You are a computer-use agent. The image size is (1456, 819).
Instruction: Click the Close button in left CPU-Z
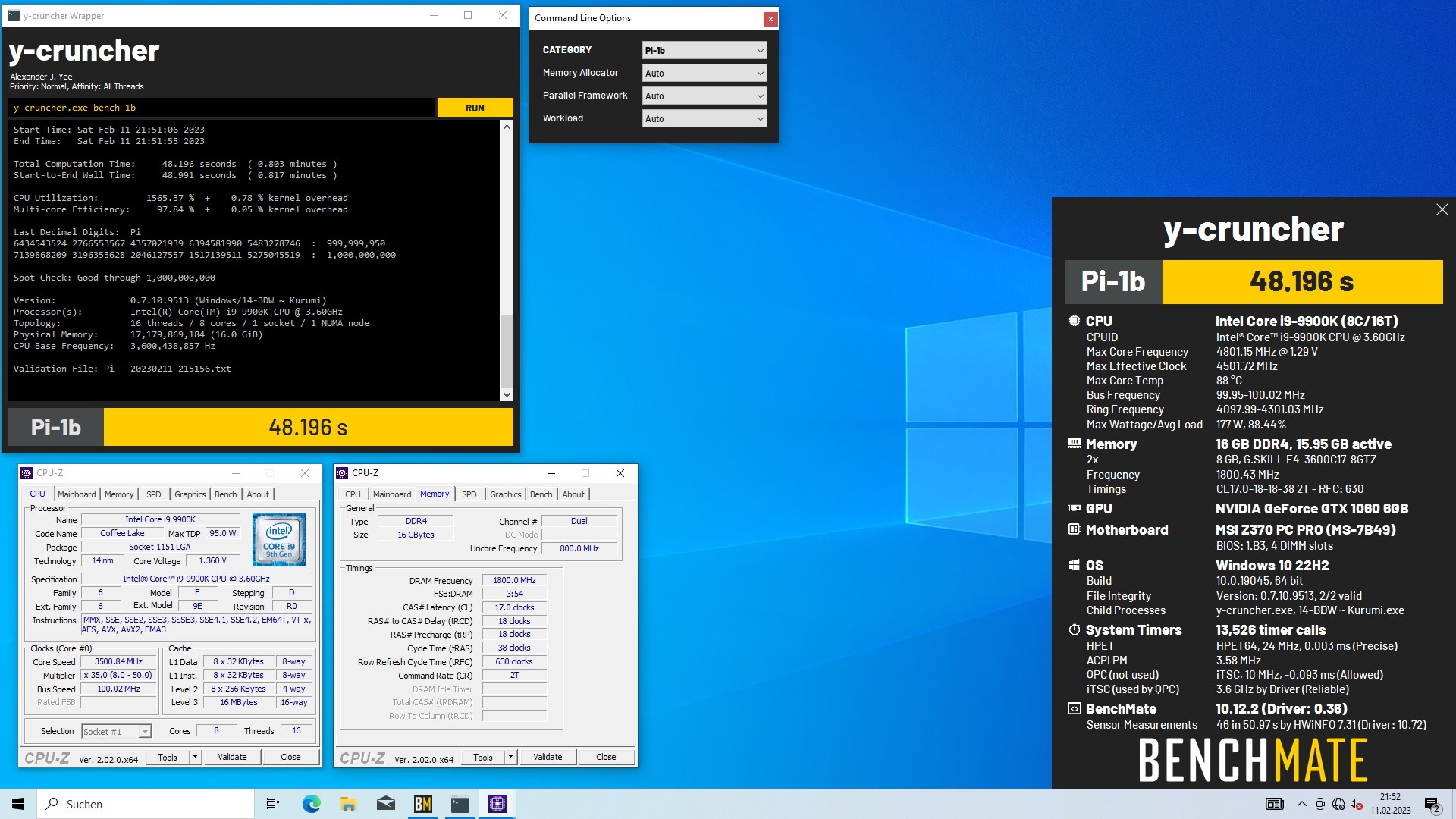click(290, 757)
